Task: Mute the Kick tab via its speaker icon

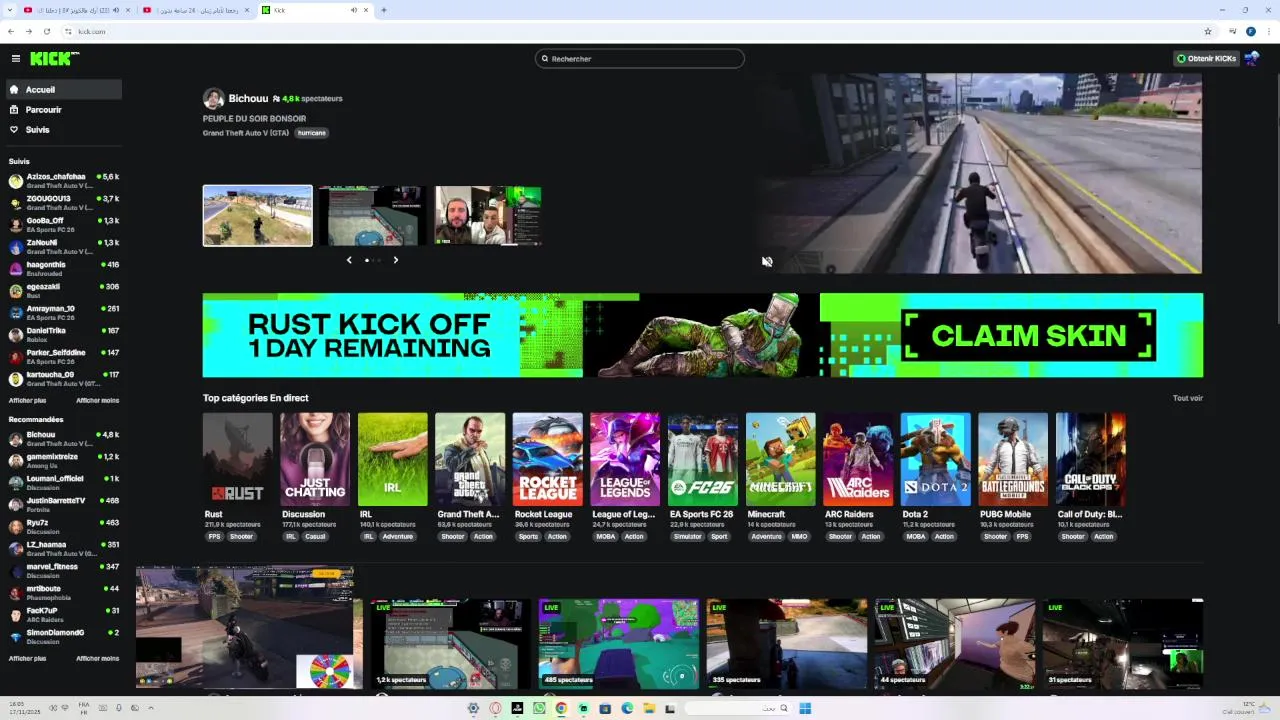Action: [353, 10]
